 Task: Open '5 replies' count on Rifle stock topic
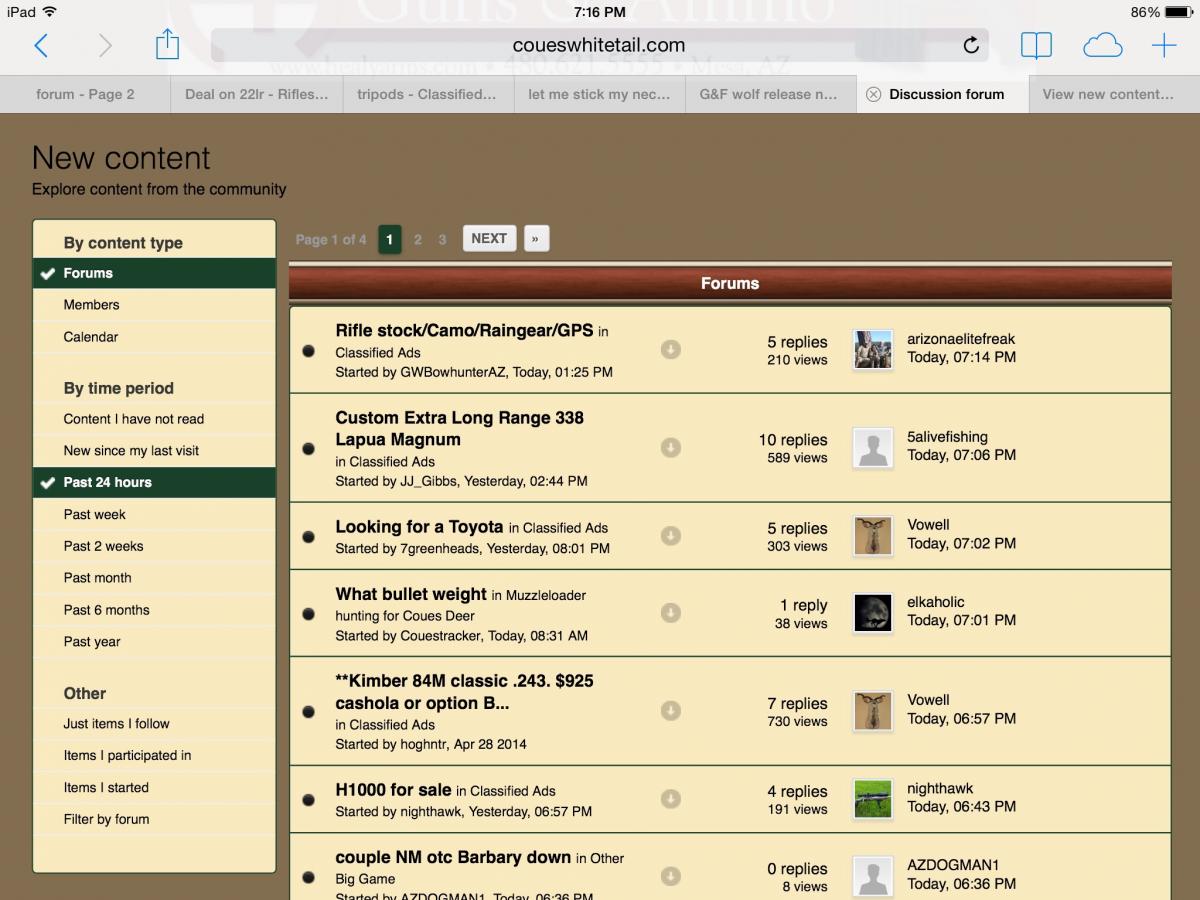pos(797,342)
